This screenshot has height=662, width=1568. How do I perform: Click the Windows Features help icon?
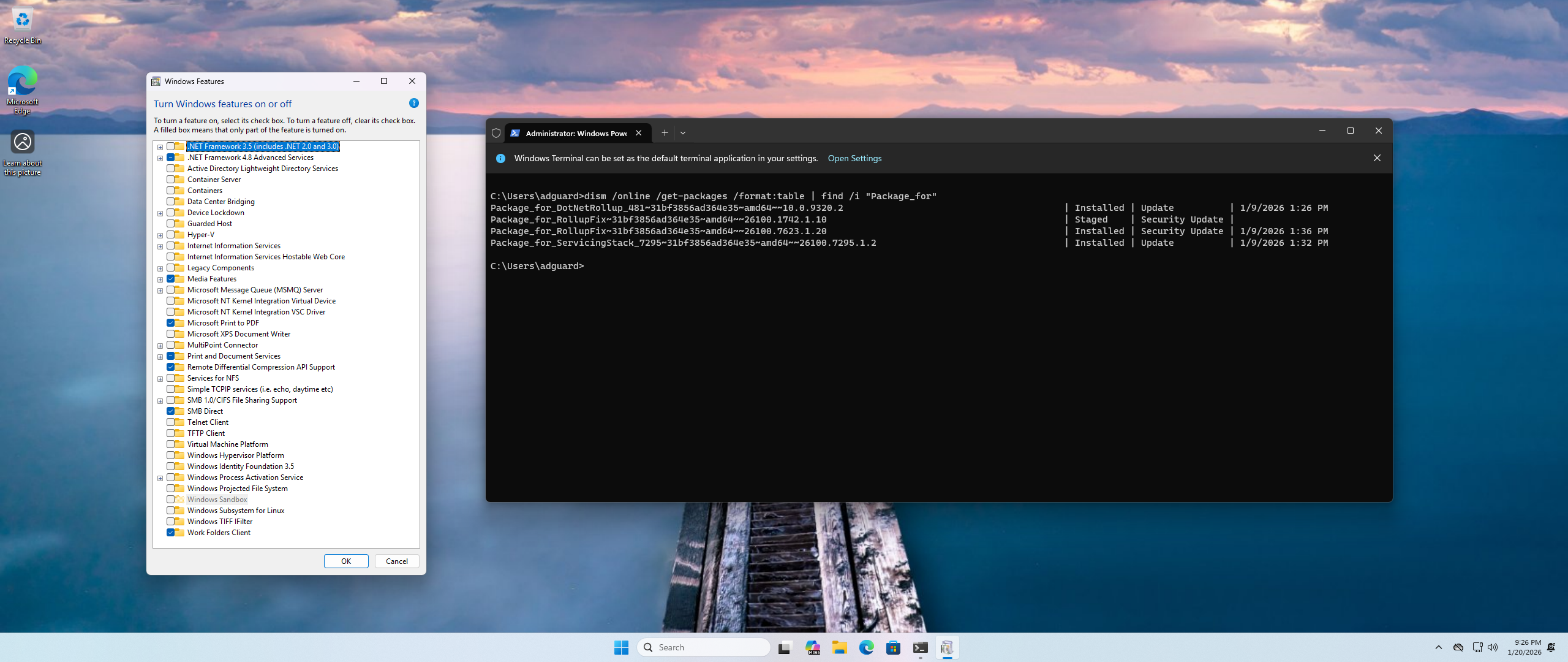(x=413, y=104)
